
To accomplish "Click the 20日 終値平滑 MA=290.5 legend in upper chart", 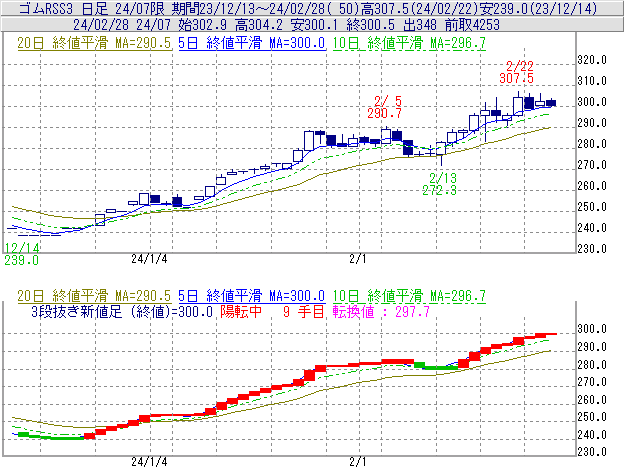I will point(94,43).
